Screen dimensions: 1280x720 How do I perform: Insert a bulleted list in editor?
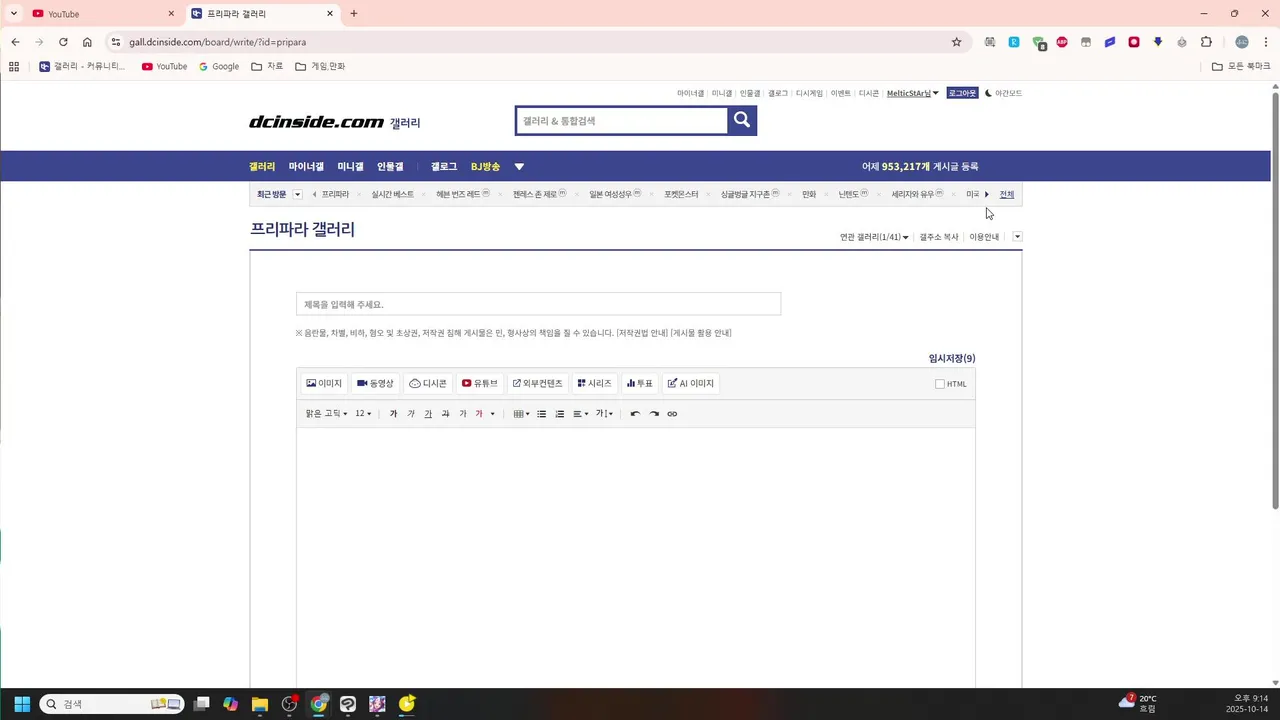coord(542,414)
